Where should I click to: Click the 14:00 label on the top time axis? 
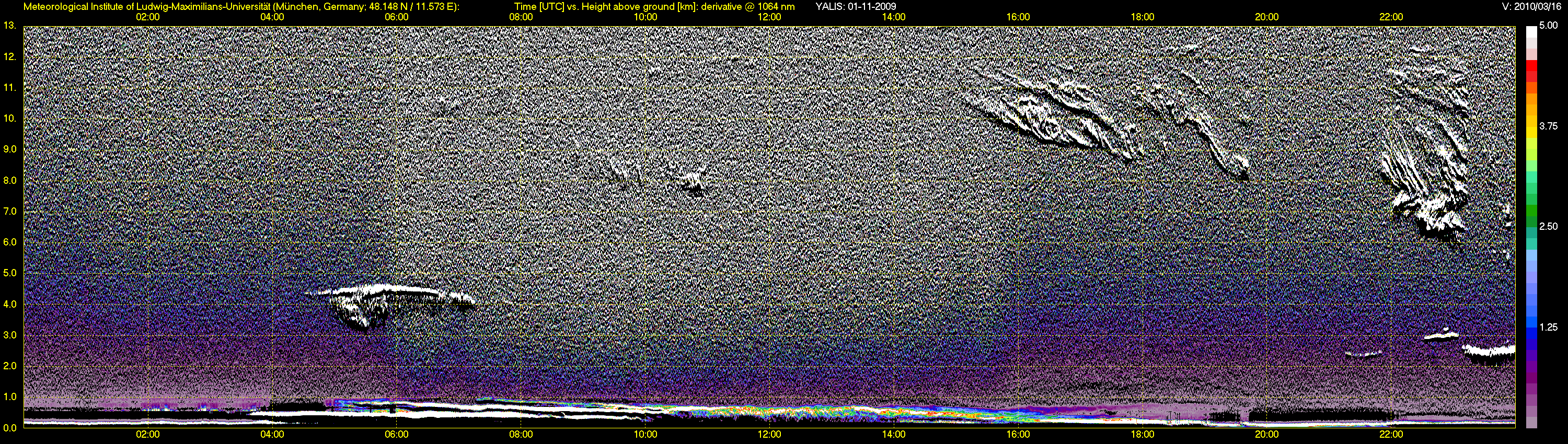tap(894, 17)
